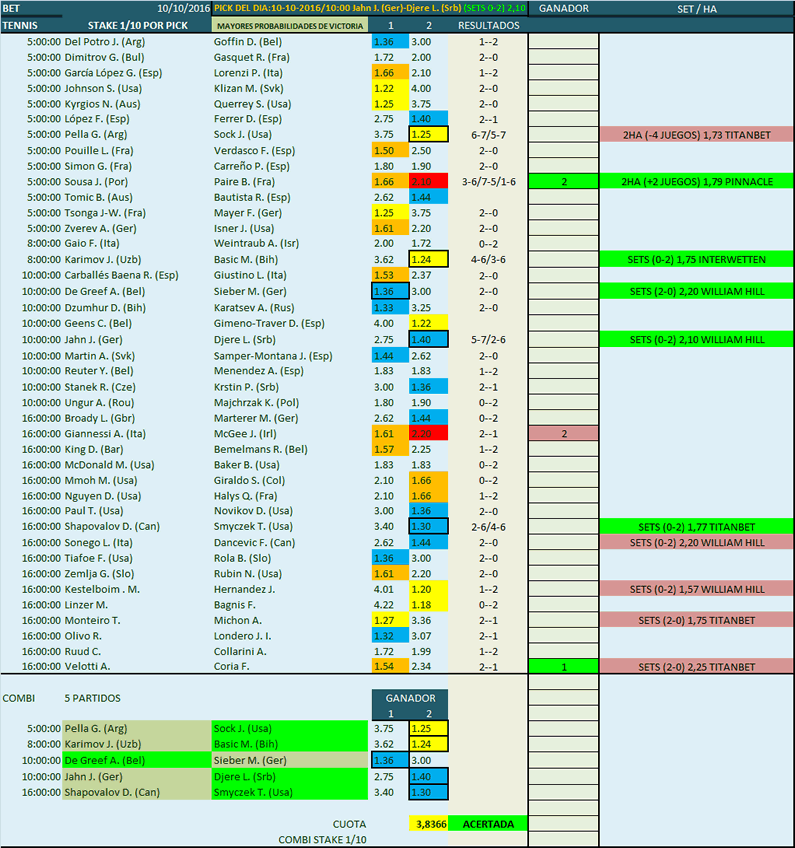Viewport: 795px width, 848px height.
Task: Select 'Karatsev A. (Rus)' cell
Action: (254, 308)
